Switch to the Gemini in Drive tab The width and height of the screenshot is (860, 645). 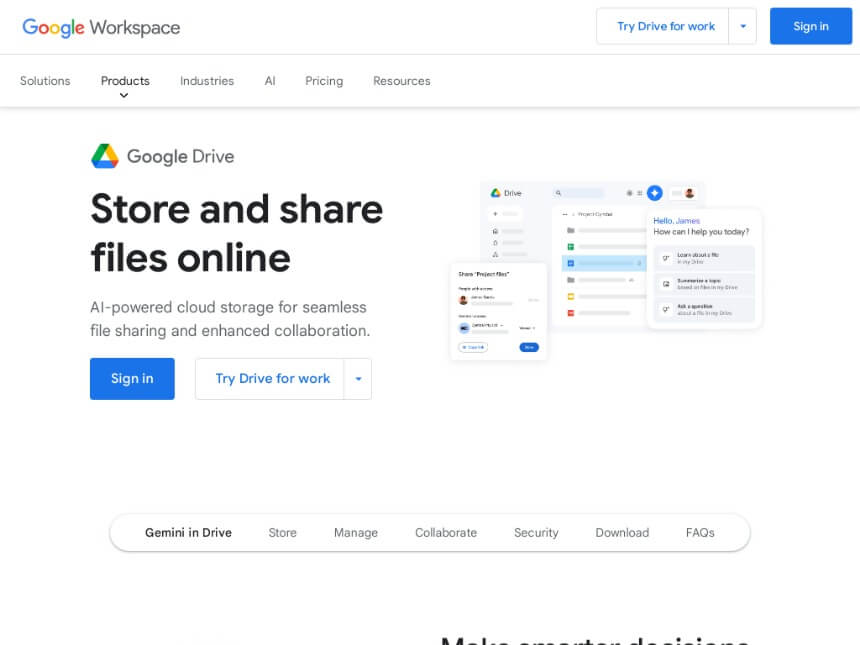coord(188,533)
